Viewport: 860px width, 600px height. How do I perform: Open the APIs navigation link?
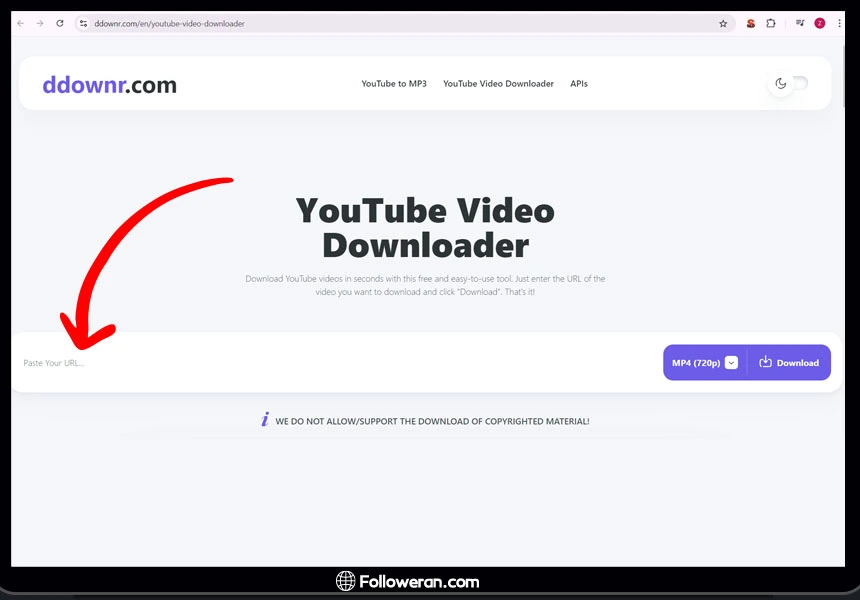579,84
